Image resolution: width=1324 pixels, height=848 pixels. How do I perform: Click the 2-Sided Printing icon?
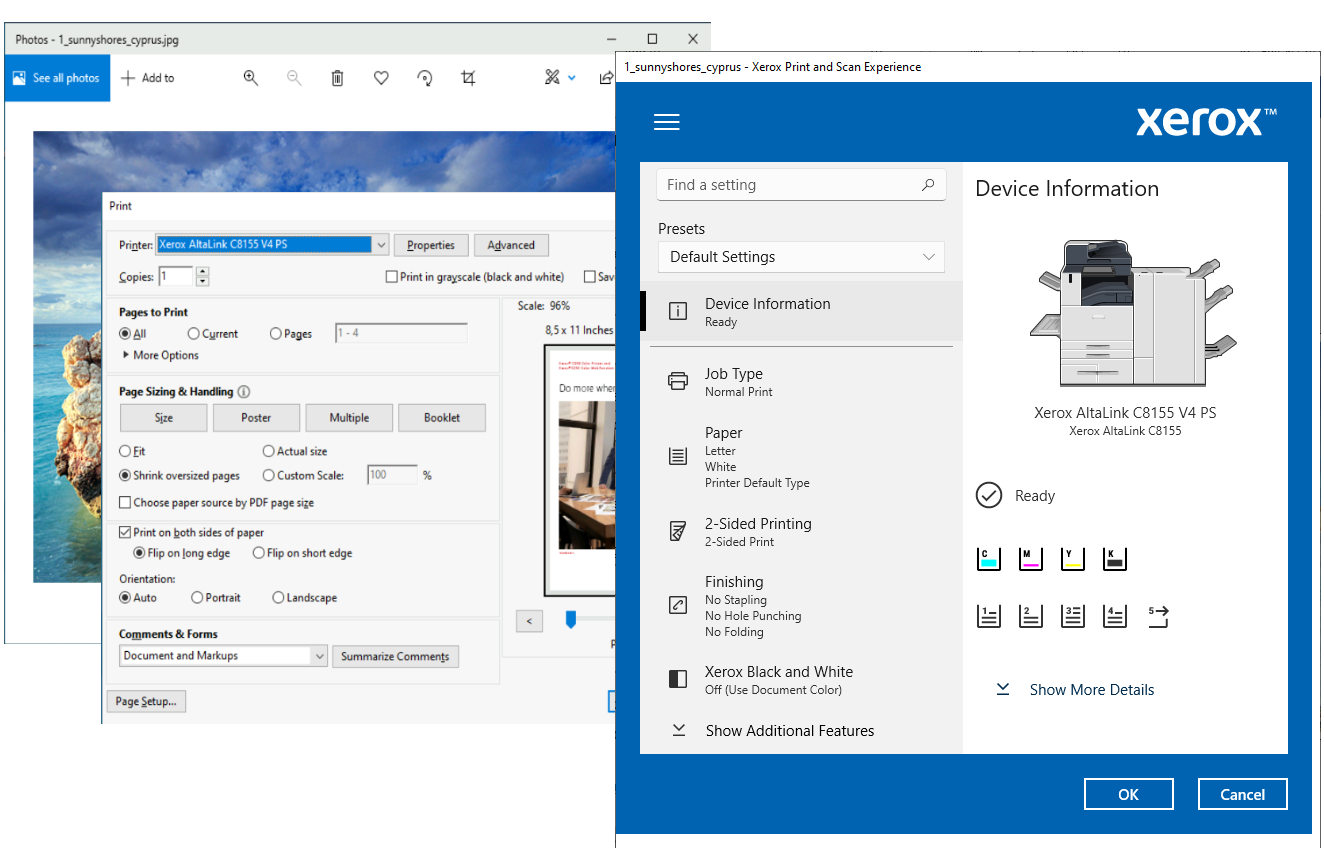(x=678, y=531)
